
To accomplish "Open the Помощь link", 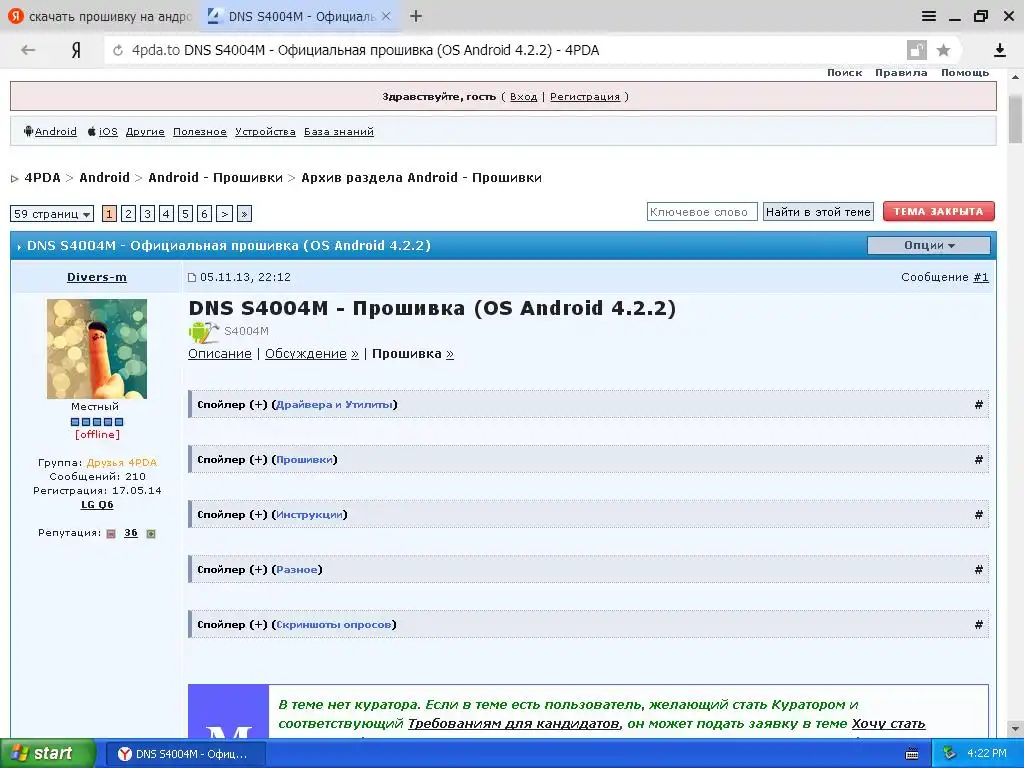I will click(965, 72).
